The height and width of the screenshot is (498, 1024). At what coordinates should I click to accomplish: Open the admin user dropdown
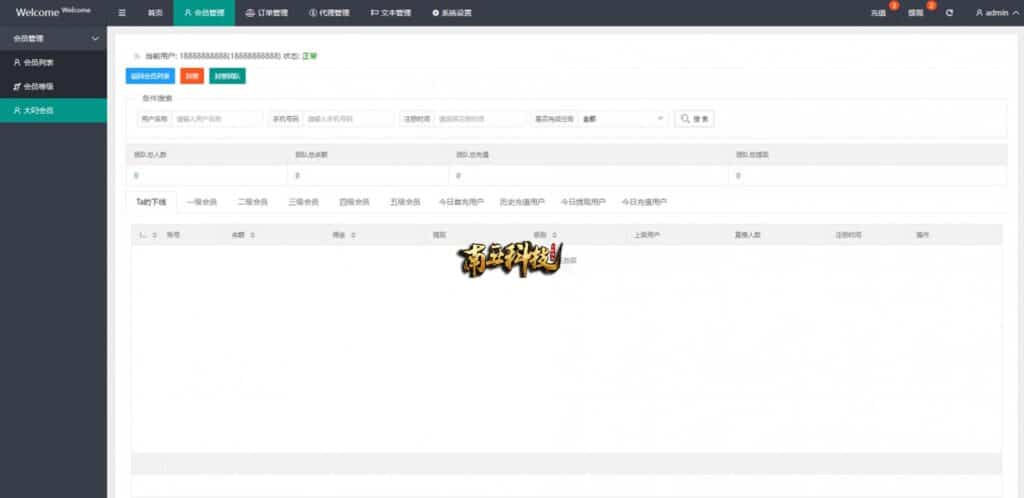coord(996,12)
